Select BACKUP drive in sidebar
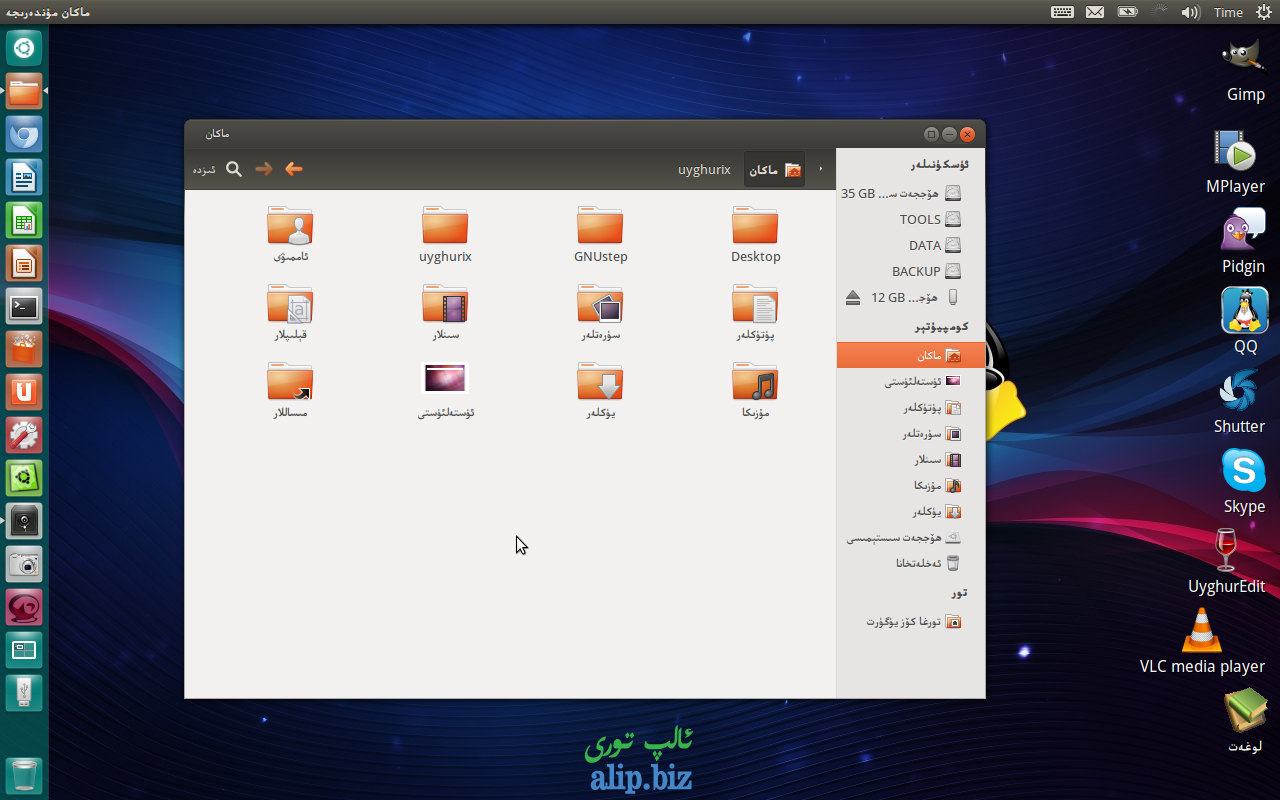Image resolution: width=1280 pixels, height=800 pixels. tap(911, 271)
